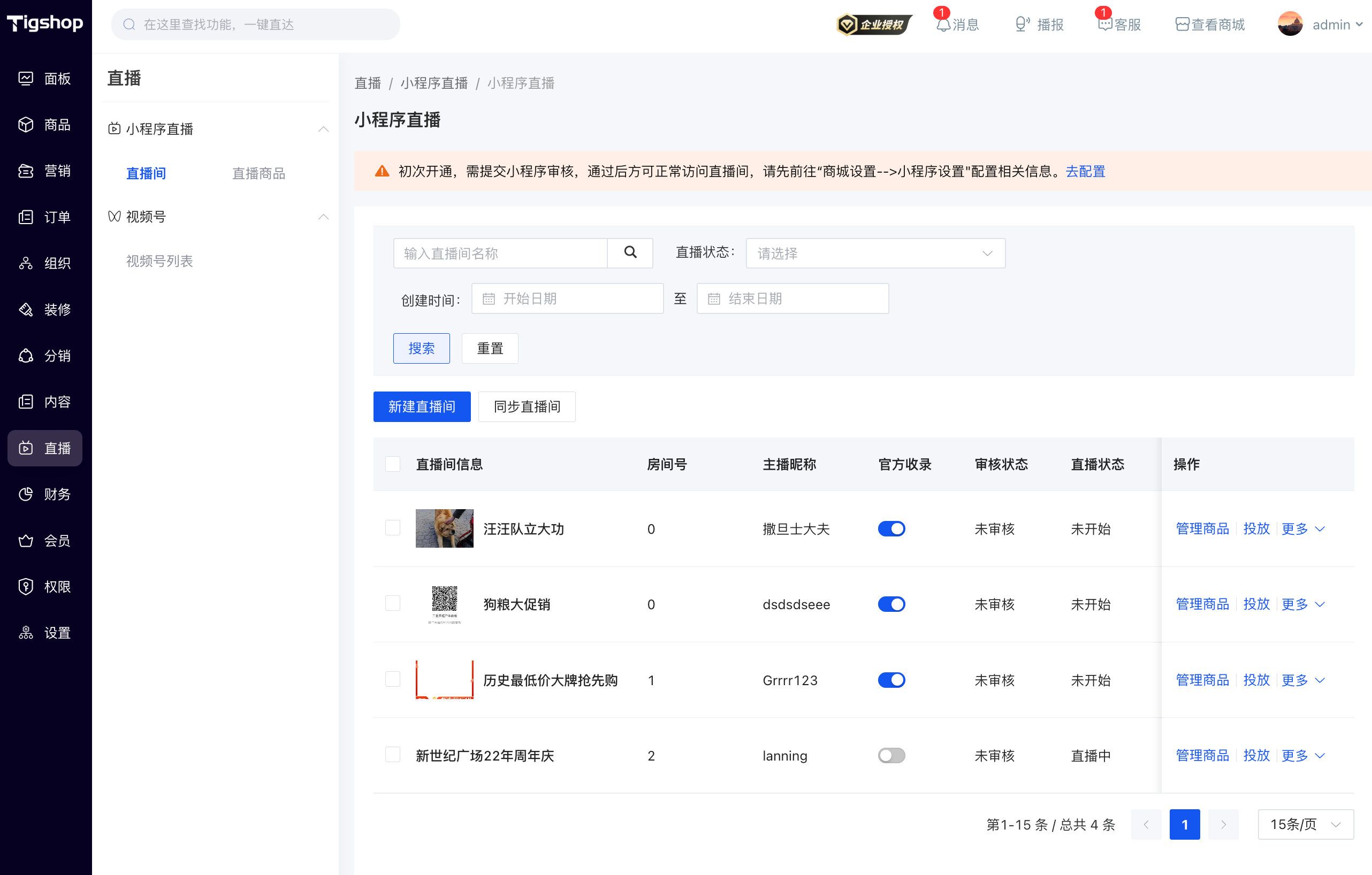Open 更多 menu for 狗粮大促销
The height and width of the screenshot is (875, 1372).
(x=1302, y=604)
